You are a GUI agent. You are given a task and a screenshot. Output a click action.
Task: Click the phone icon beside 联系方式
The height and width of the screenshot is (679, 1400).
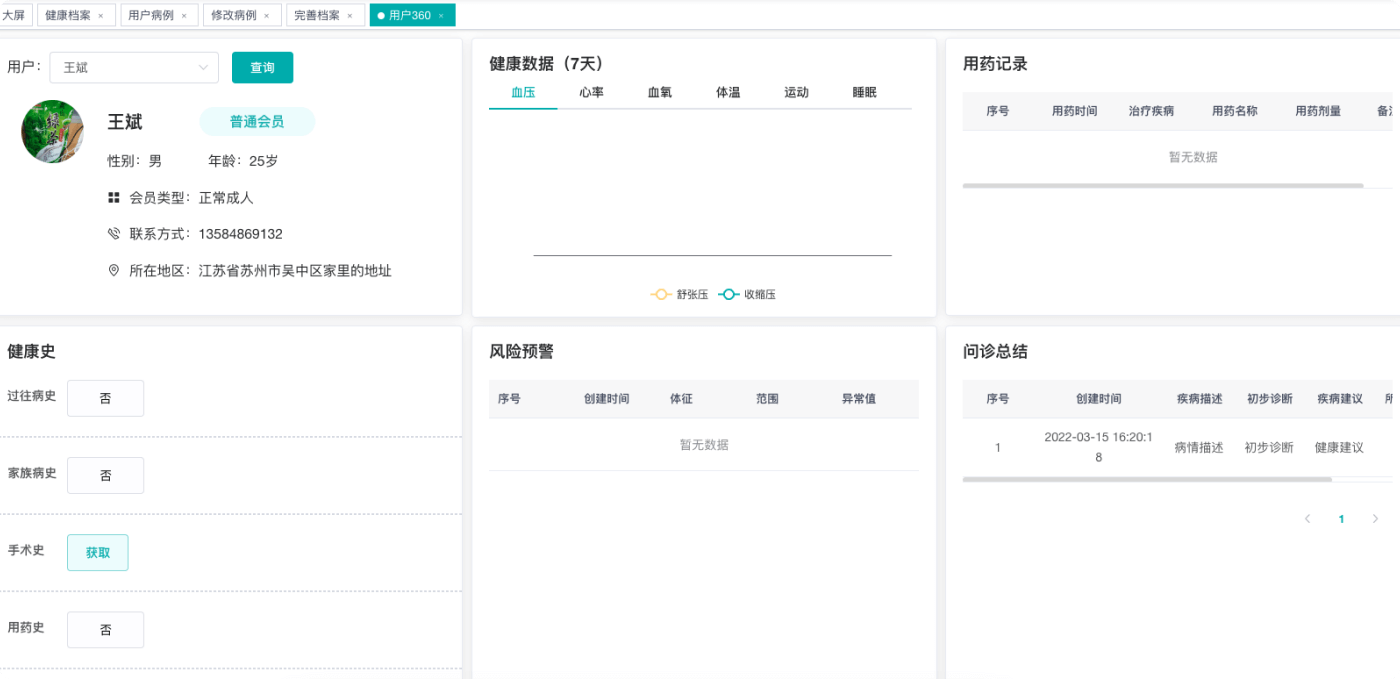(x=114, y=234)
